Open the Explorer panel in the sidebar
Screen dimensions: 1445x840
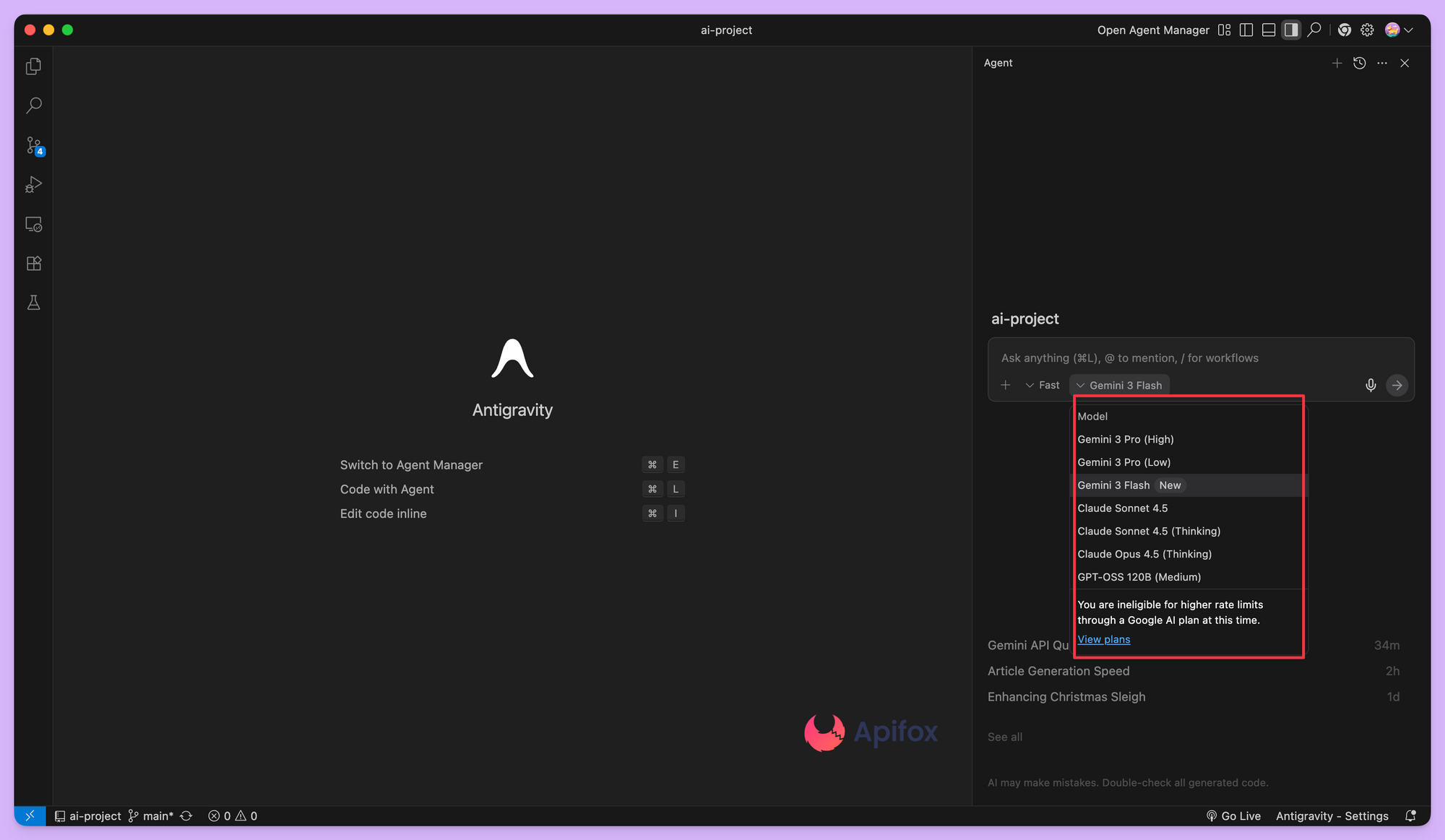click(33, 66)
